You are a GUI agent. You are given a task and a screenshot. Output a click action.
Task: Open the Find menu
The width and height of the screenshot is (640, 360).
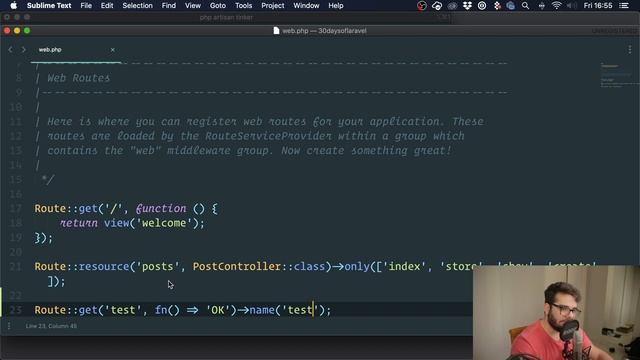coord(169,6)
